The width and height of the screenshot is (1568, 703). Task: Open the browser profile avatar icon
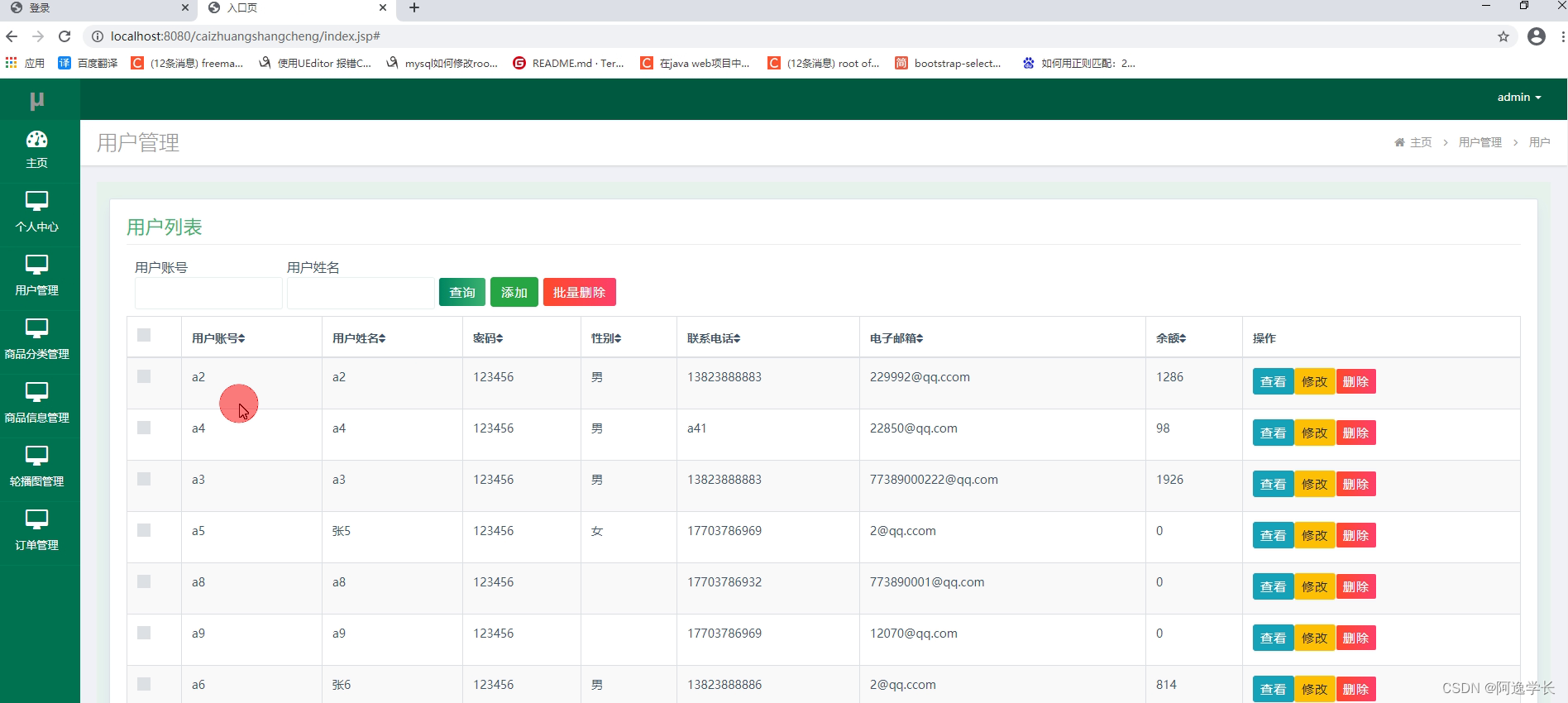(x=1537, y=36)
